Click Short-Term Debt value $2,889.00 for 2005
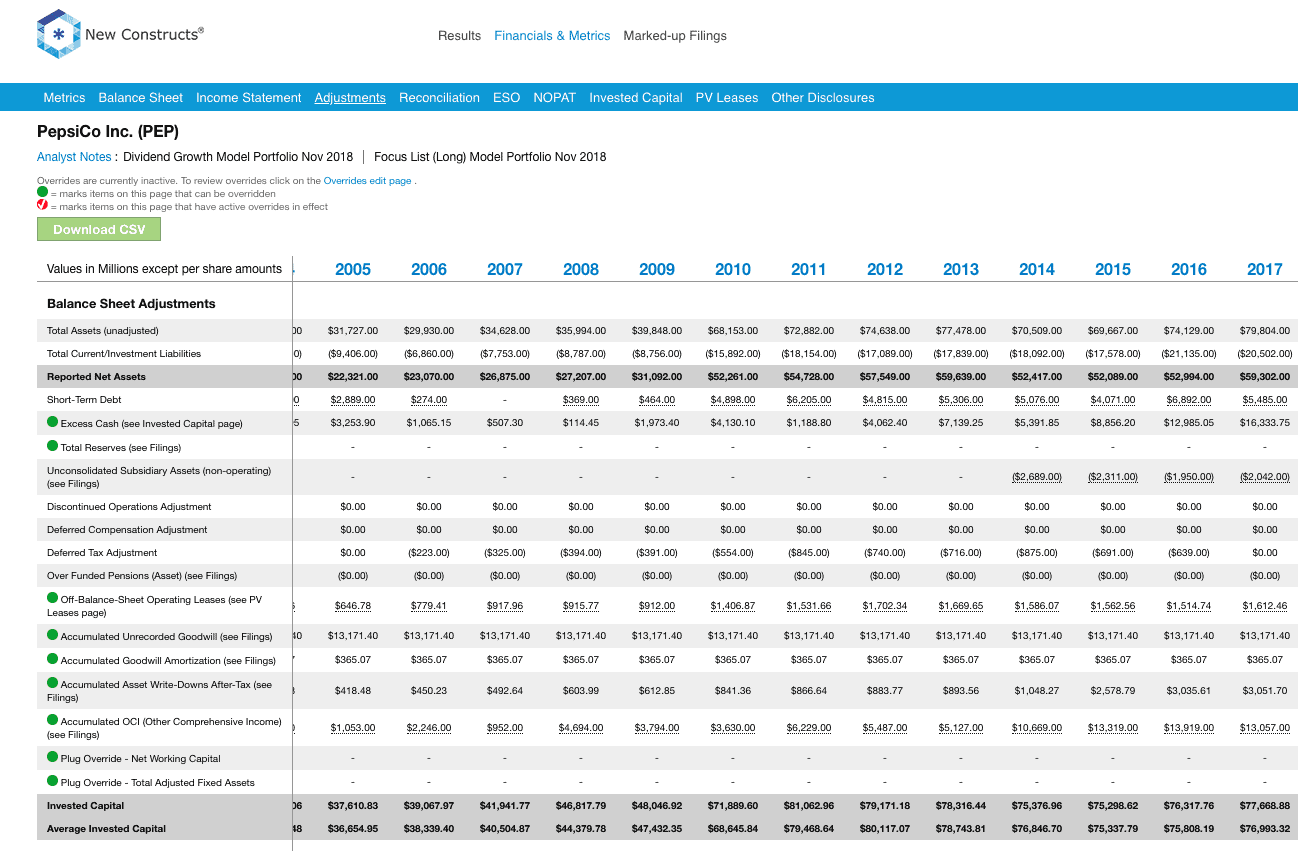 click(x=353, y=400)
